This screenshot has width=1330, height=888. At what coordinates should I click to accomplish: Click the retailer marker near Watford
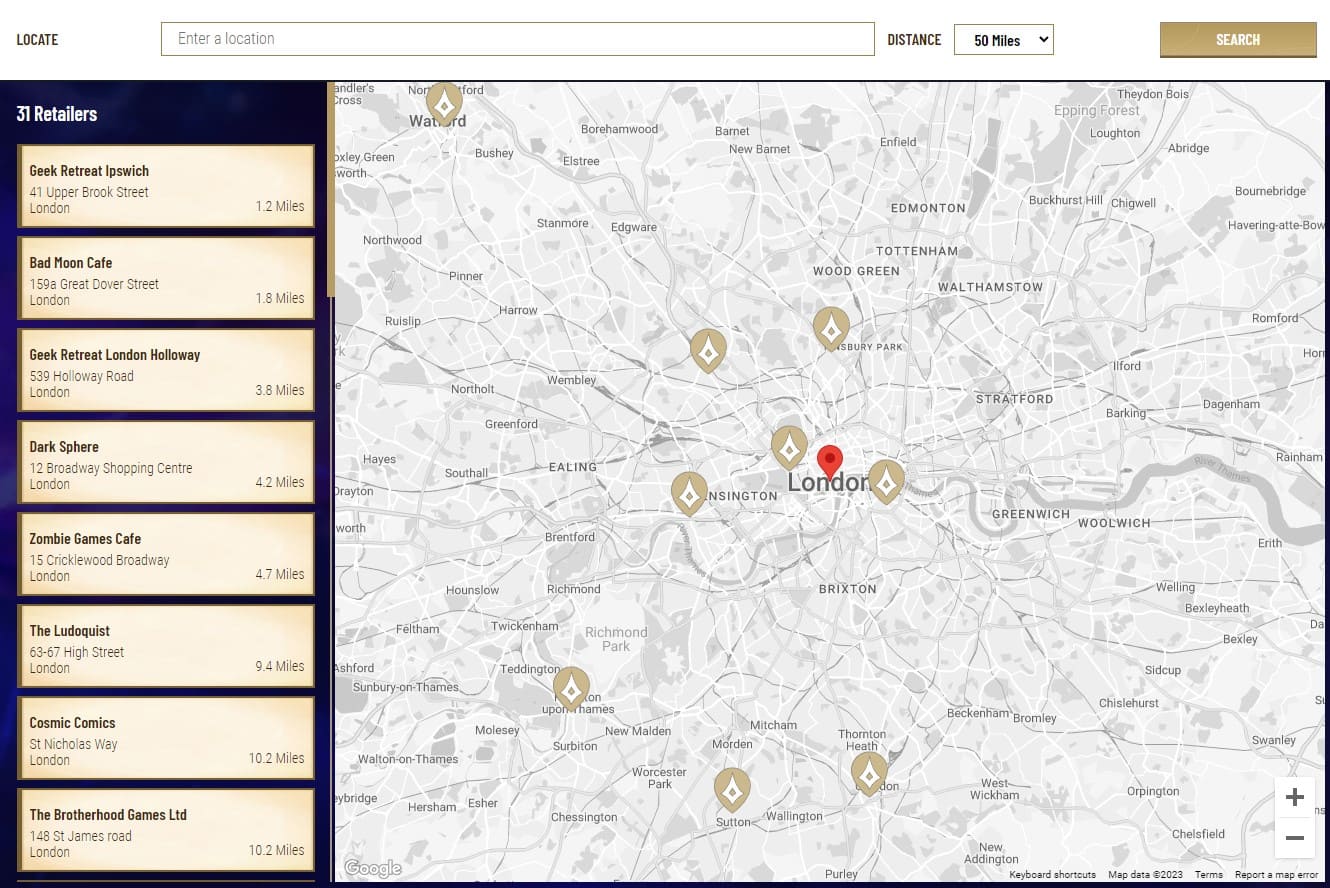[x=444, y=102]
